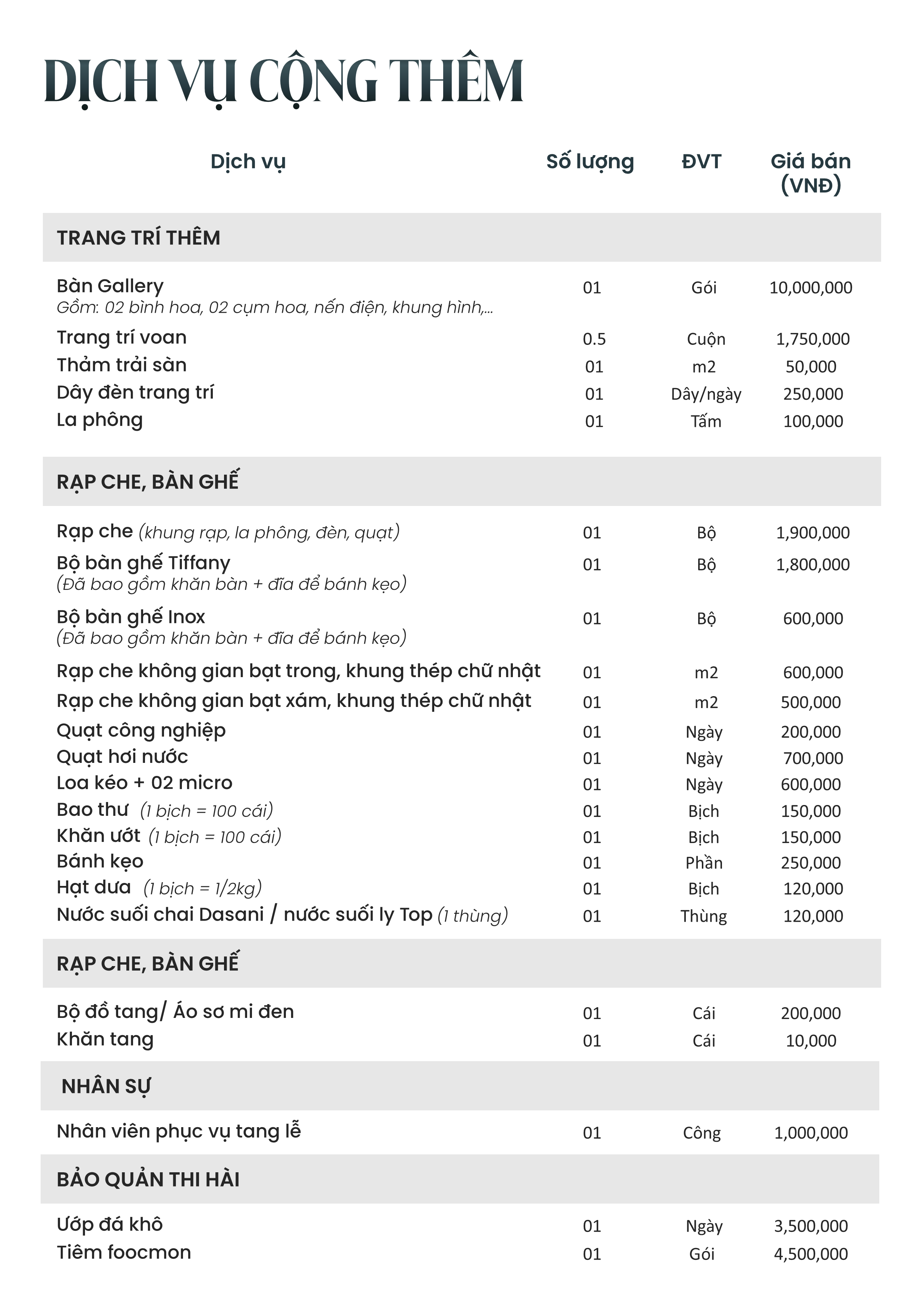Click the Dây đèn trang trí item
This screenshot has height=1308, width=924.
tap(135, 393)
